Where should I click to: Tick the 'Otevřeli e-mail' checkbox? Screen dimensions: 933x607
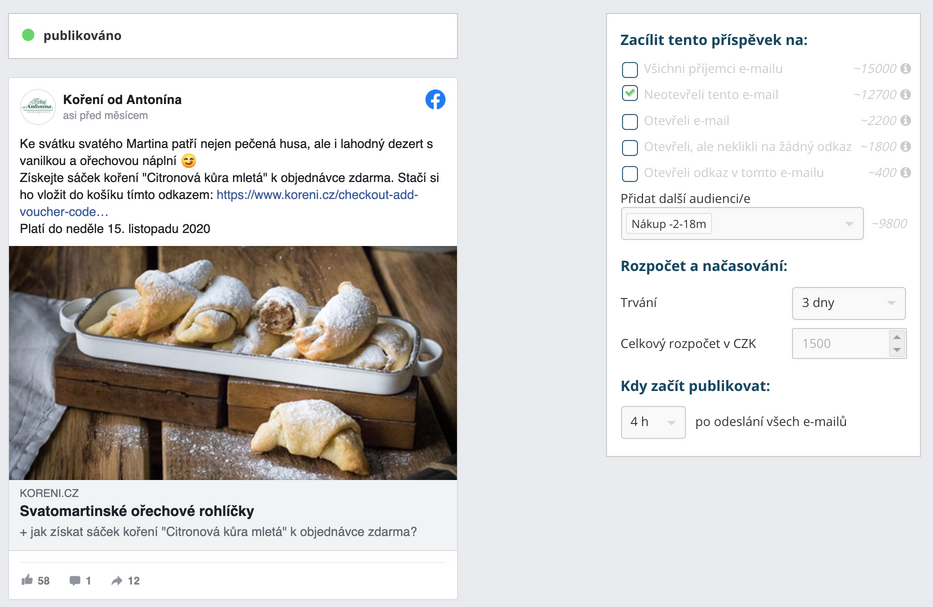tap(630, 122)
